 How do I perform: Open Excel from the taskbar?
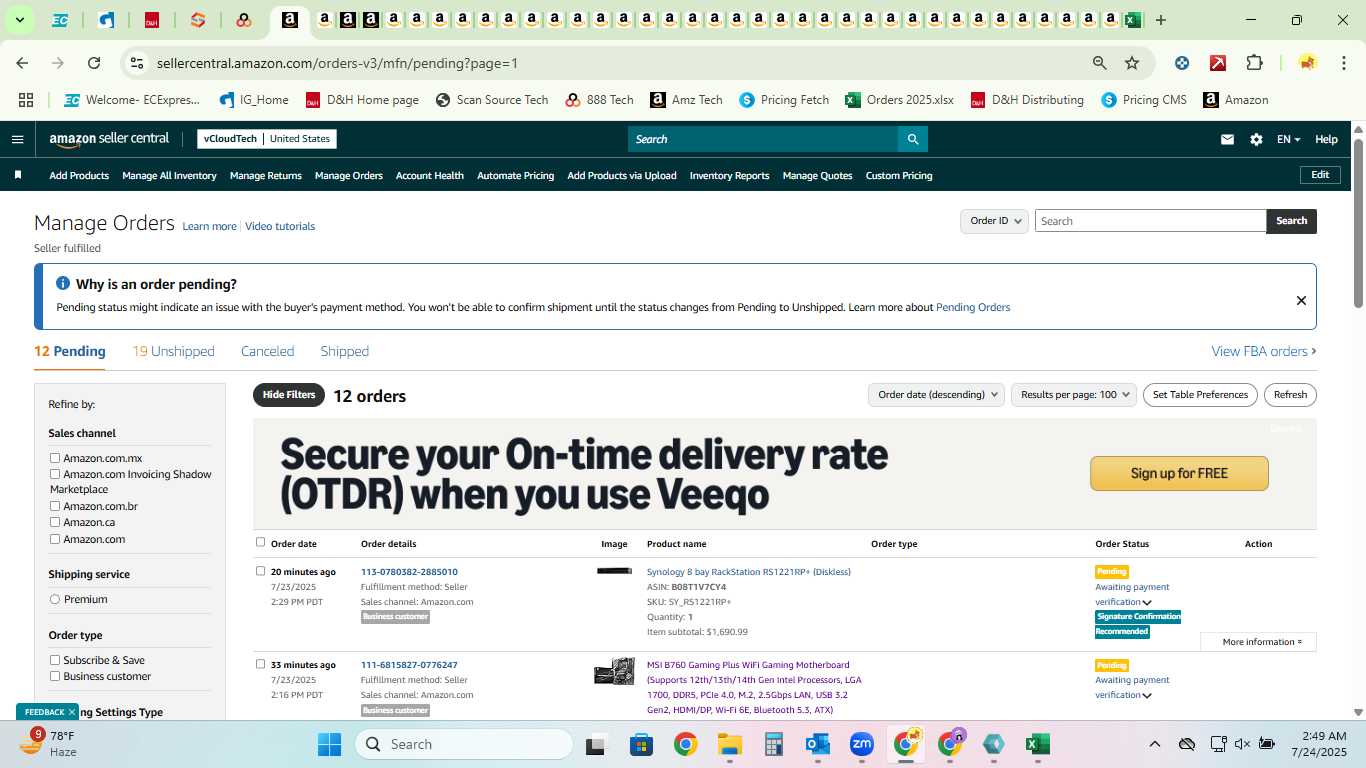pos(1038,744)
